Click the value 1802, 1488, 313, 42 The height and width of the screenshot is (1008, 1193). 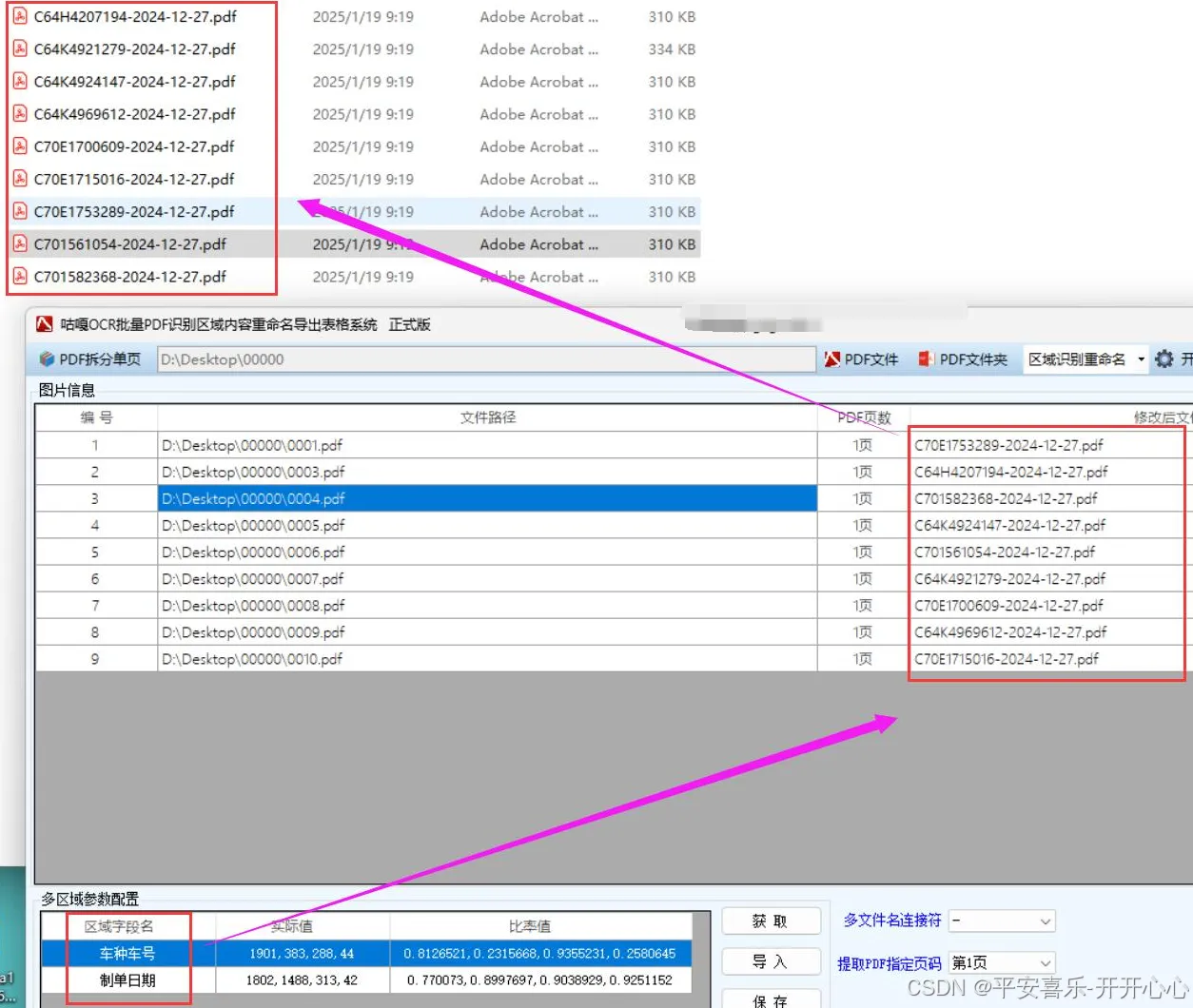[x=302, y=979]
